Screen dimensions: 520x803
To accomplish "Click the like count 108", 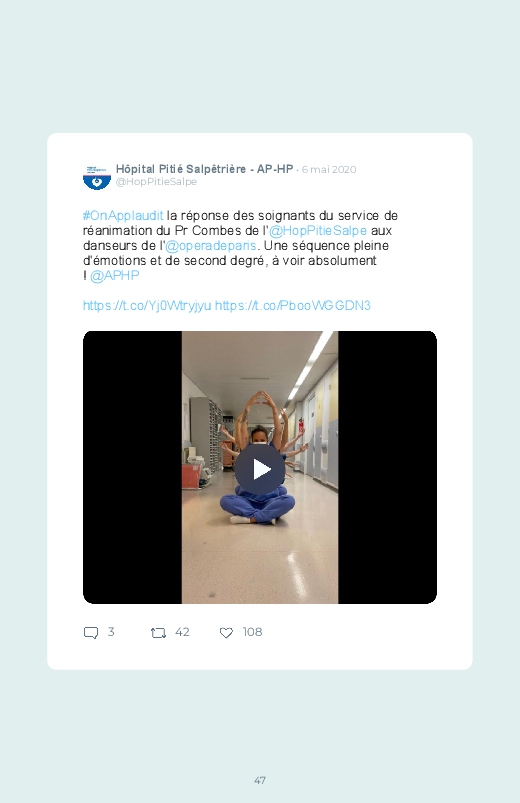I will (x=253, y=632).
